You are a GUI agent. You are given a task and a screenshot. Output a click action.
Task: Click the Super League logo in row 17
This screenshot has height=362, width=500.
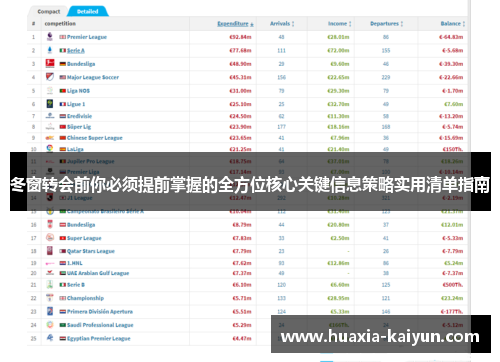[x=50, y=238]
